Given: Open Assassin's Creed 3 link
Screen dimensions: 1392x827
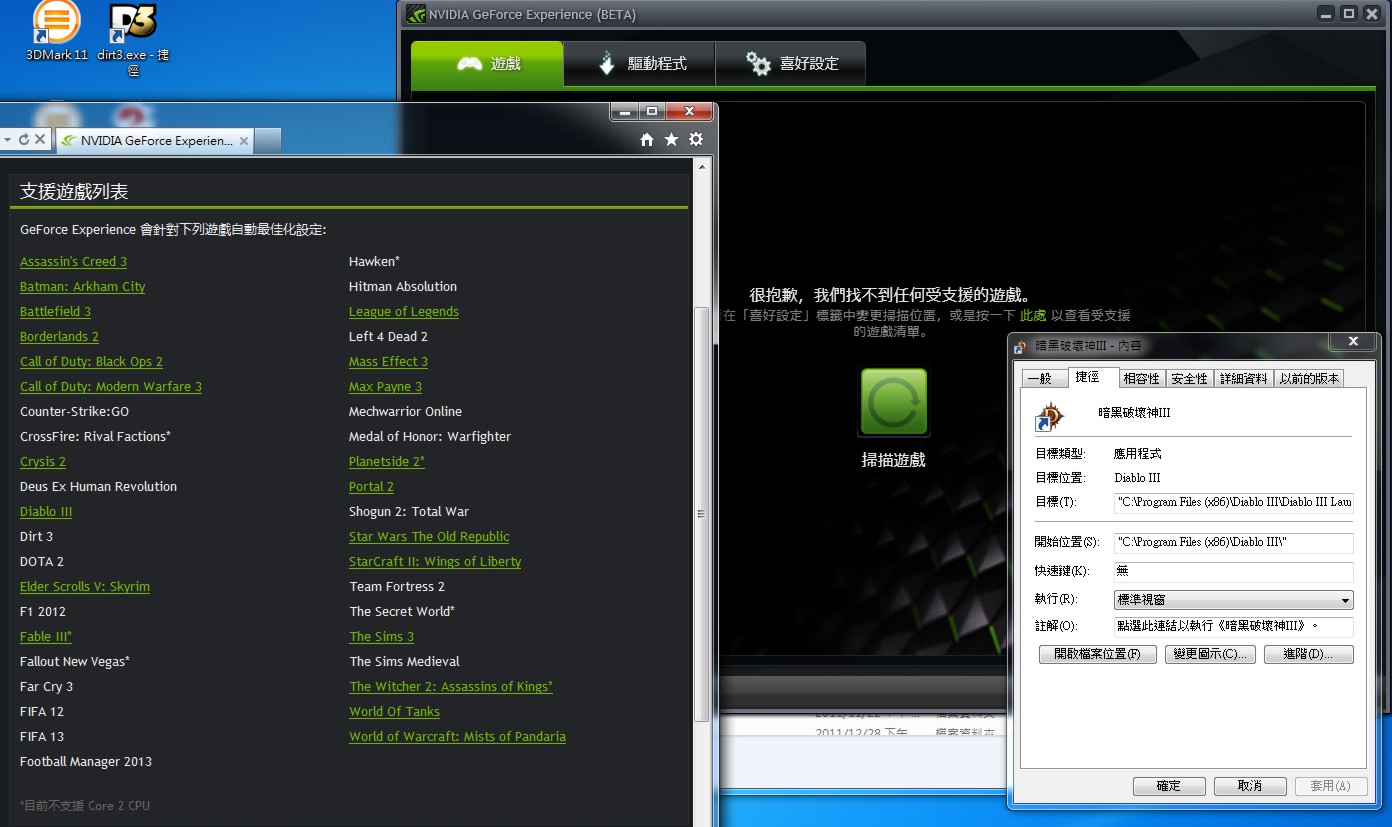Looking at the screenshot, I should [x=73, y=262].
